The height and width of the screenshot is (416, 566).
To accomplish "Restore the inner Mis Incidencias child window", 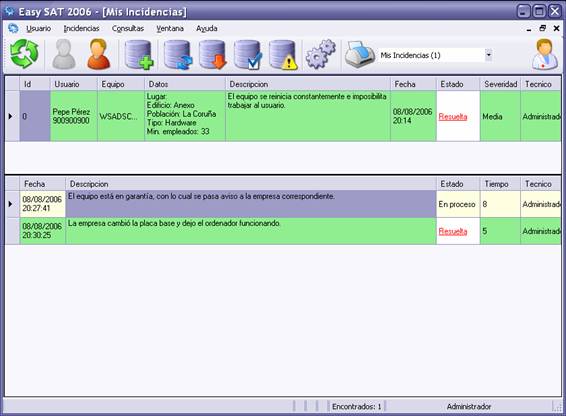I will [x=543, y=28].
